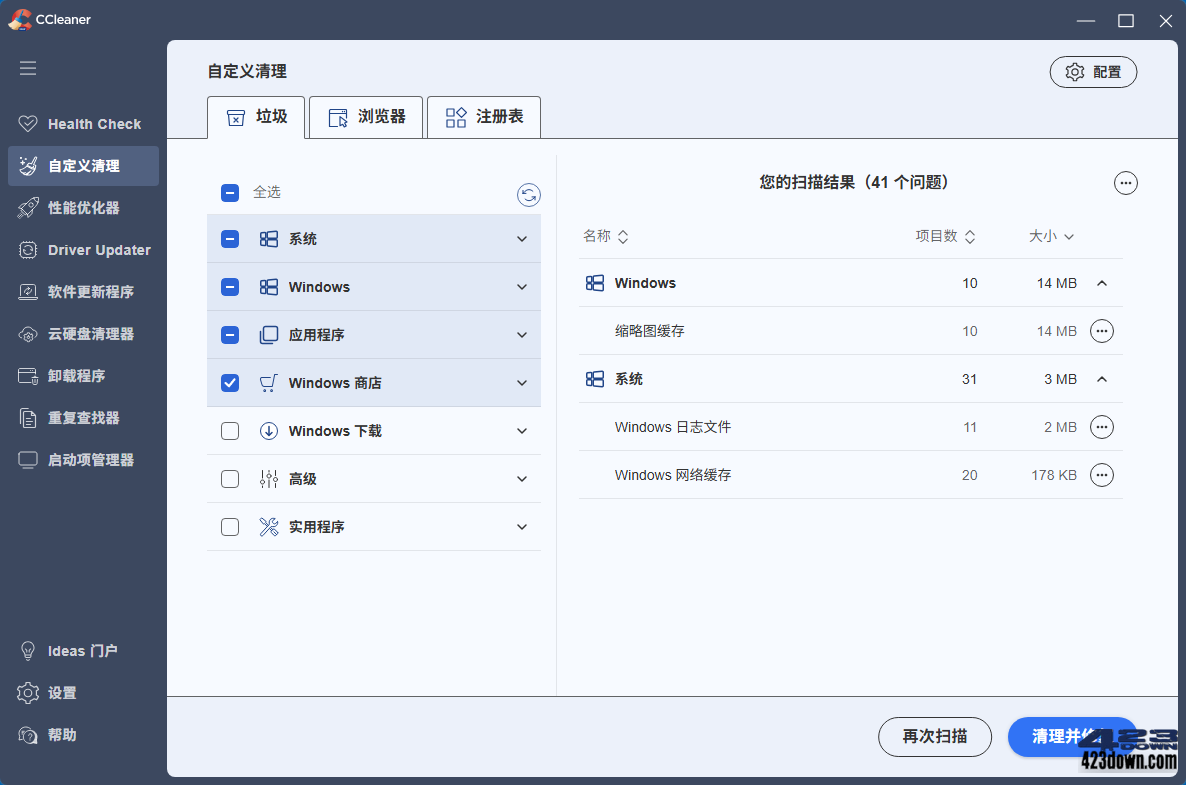Screen dimensions: 1186x785
Task: 切换到注册表选项卡
Action: tap(483, 117)
